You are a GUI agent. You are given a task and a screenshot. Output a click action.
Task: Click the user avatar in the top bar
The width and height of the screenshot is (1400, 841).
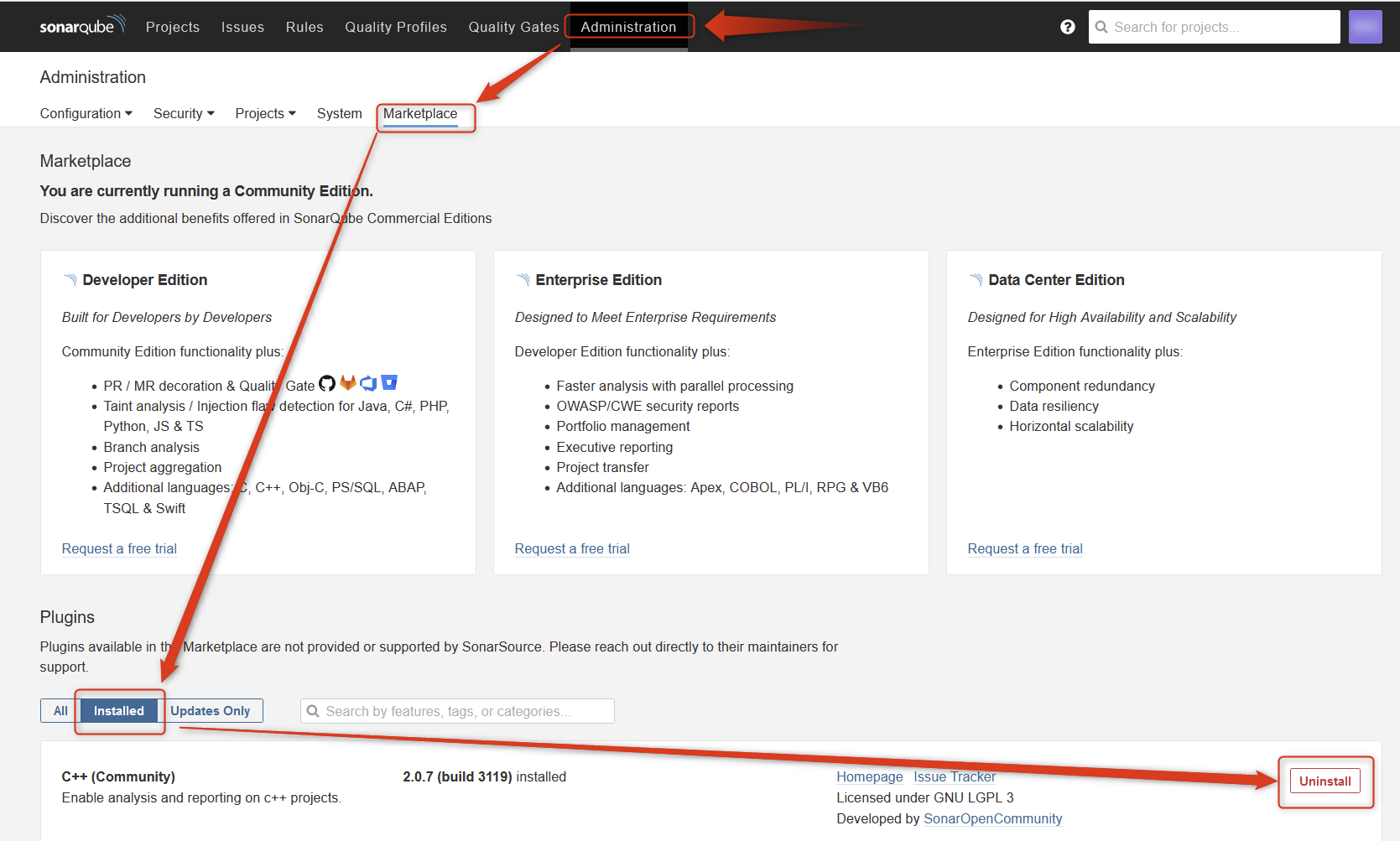click(x=1365, y=26)
